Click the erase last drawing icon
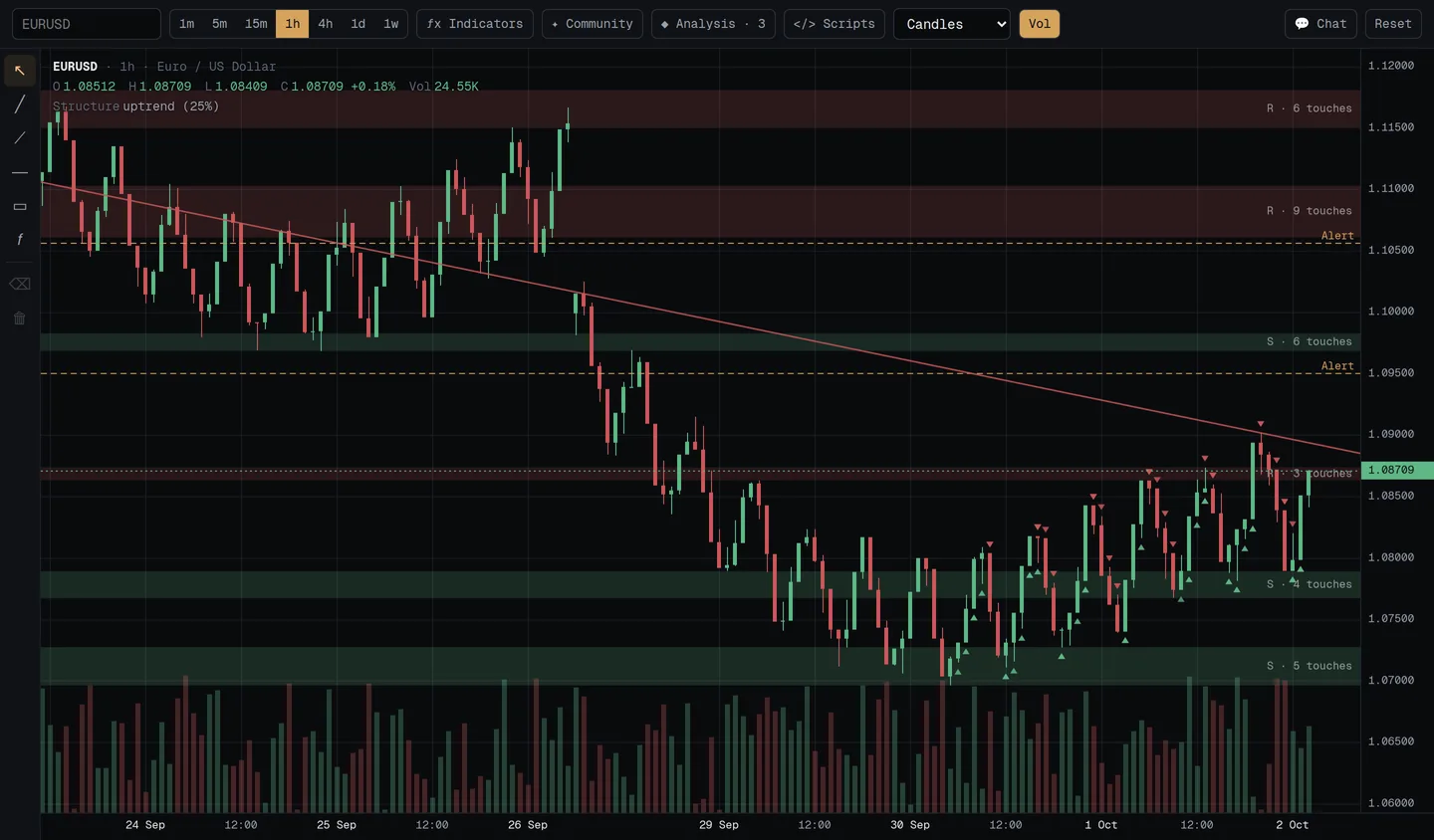This screenshot has height=840, width=1434. point(20,284)
